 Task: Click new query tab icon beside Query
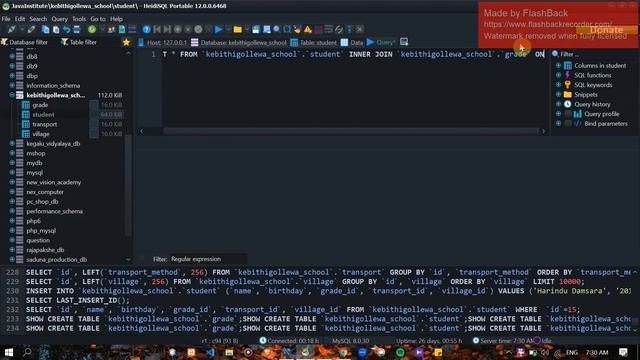pyautogui.click(x=404, y=42)
